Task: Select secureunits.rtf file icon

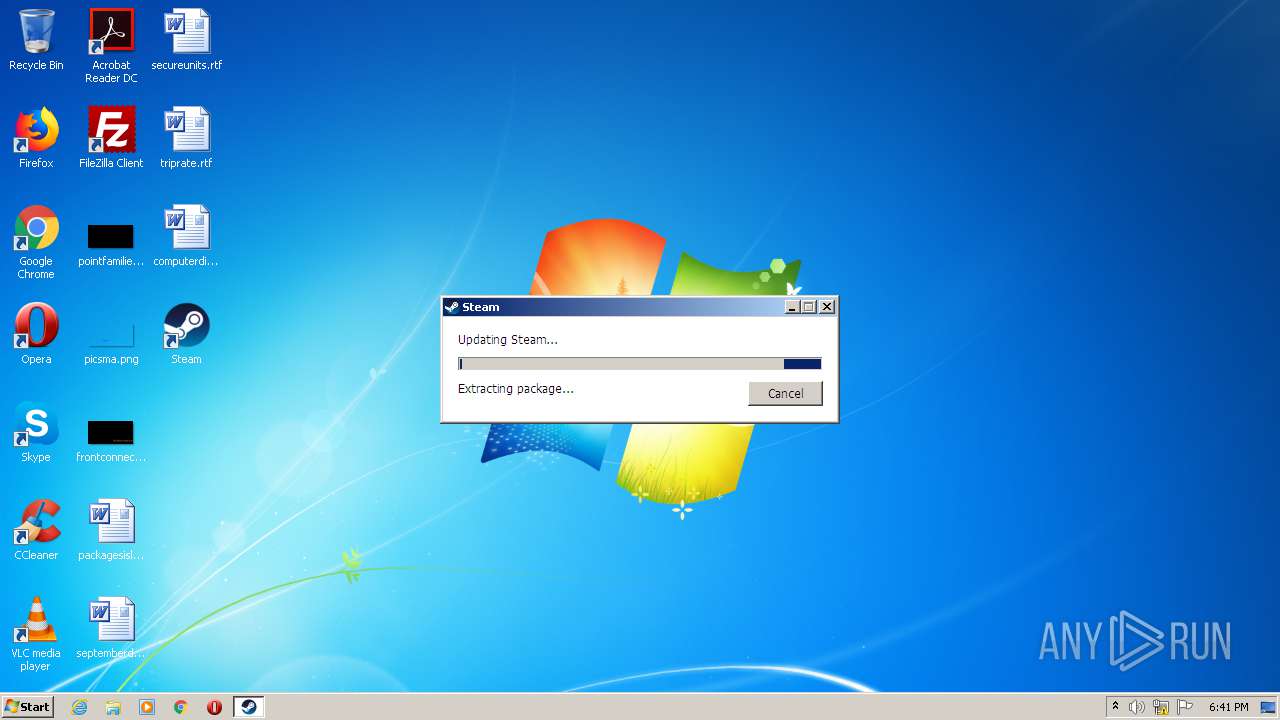Action: (x=187, y=40)
